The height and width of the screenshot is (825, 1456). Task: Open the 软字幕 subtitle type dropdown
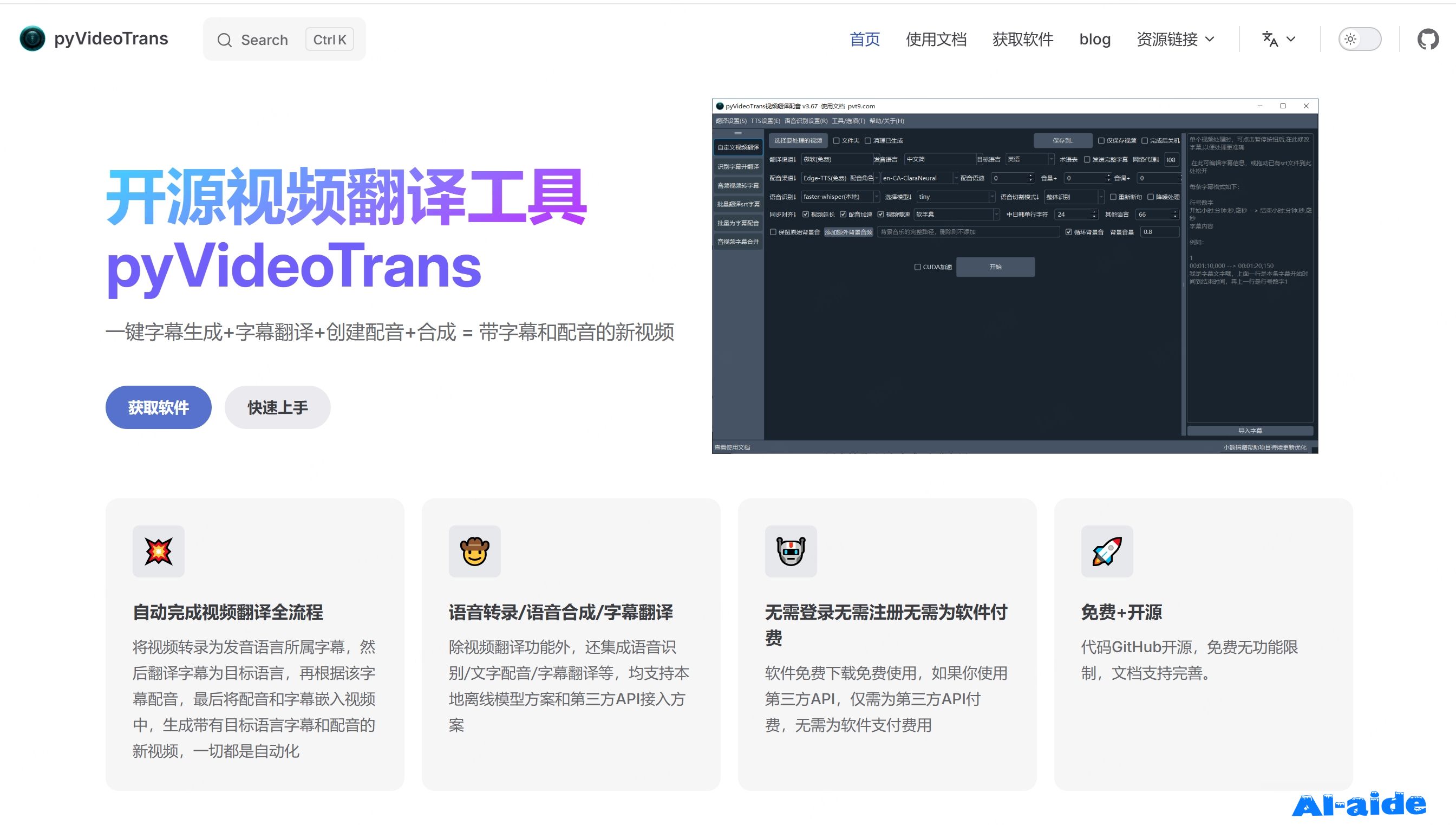click(957, 214)
